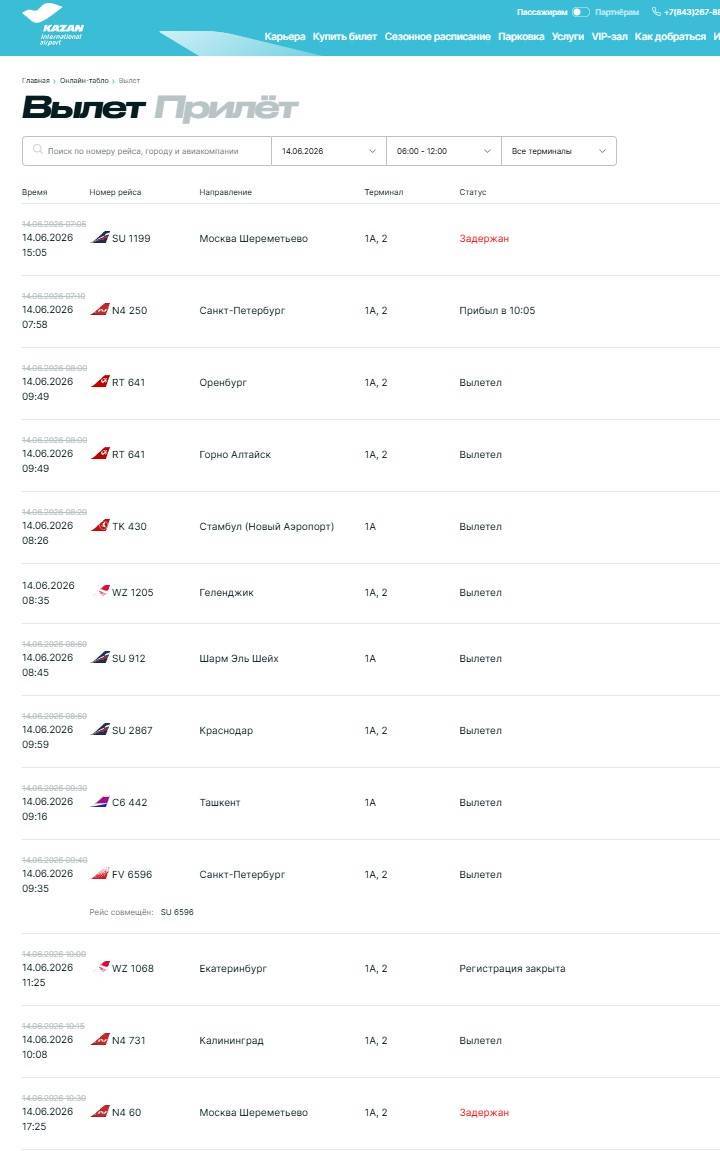The width and height of the screenshot is (720, 1151).
Task: Open the VIP-зал menu link
Action: (609, 37)
